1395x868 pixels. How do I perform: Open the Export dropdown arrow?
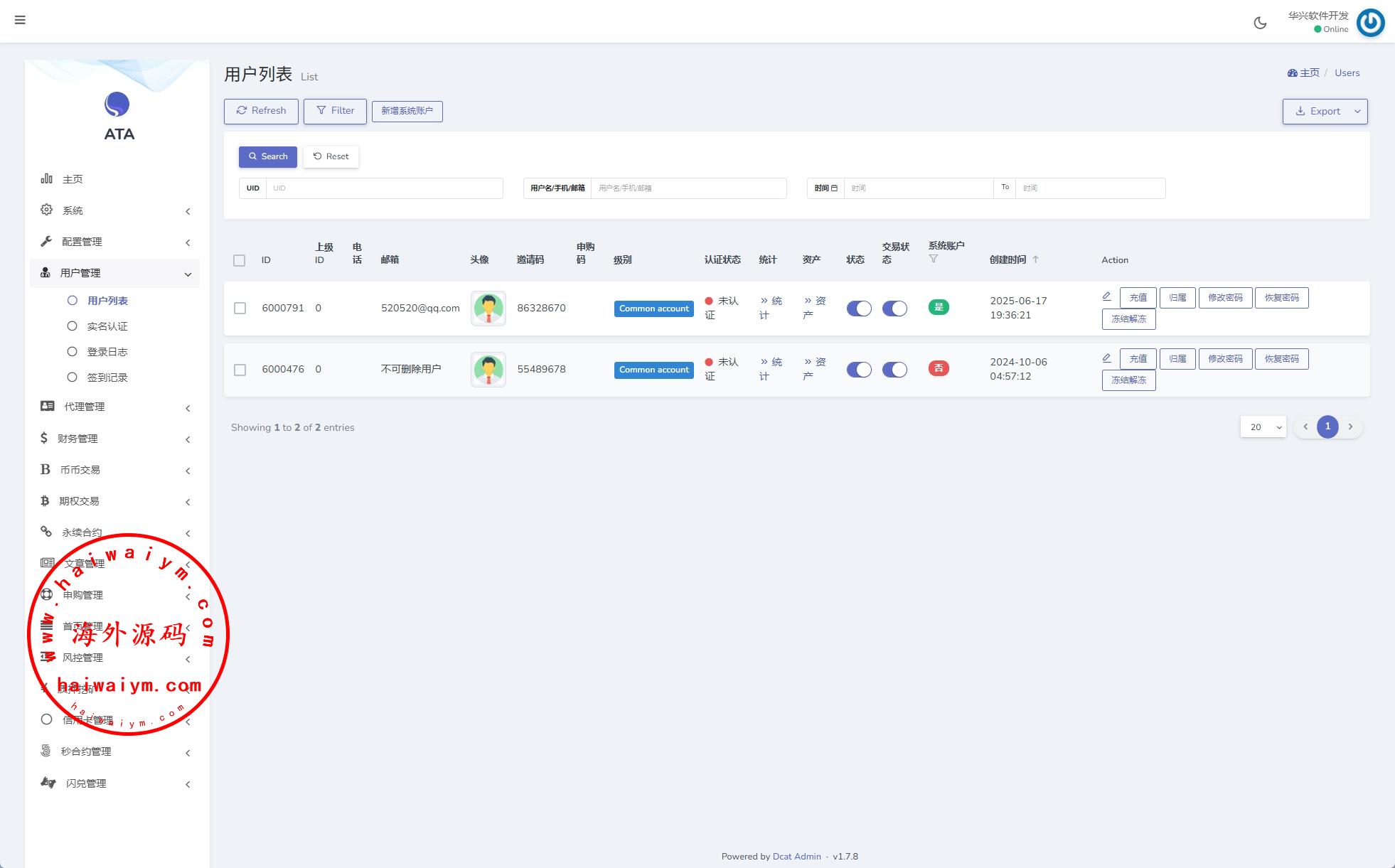1357,111
